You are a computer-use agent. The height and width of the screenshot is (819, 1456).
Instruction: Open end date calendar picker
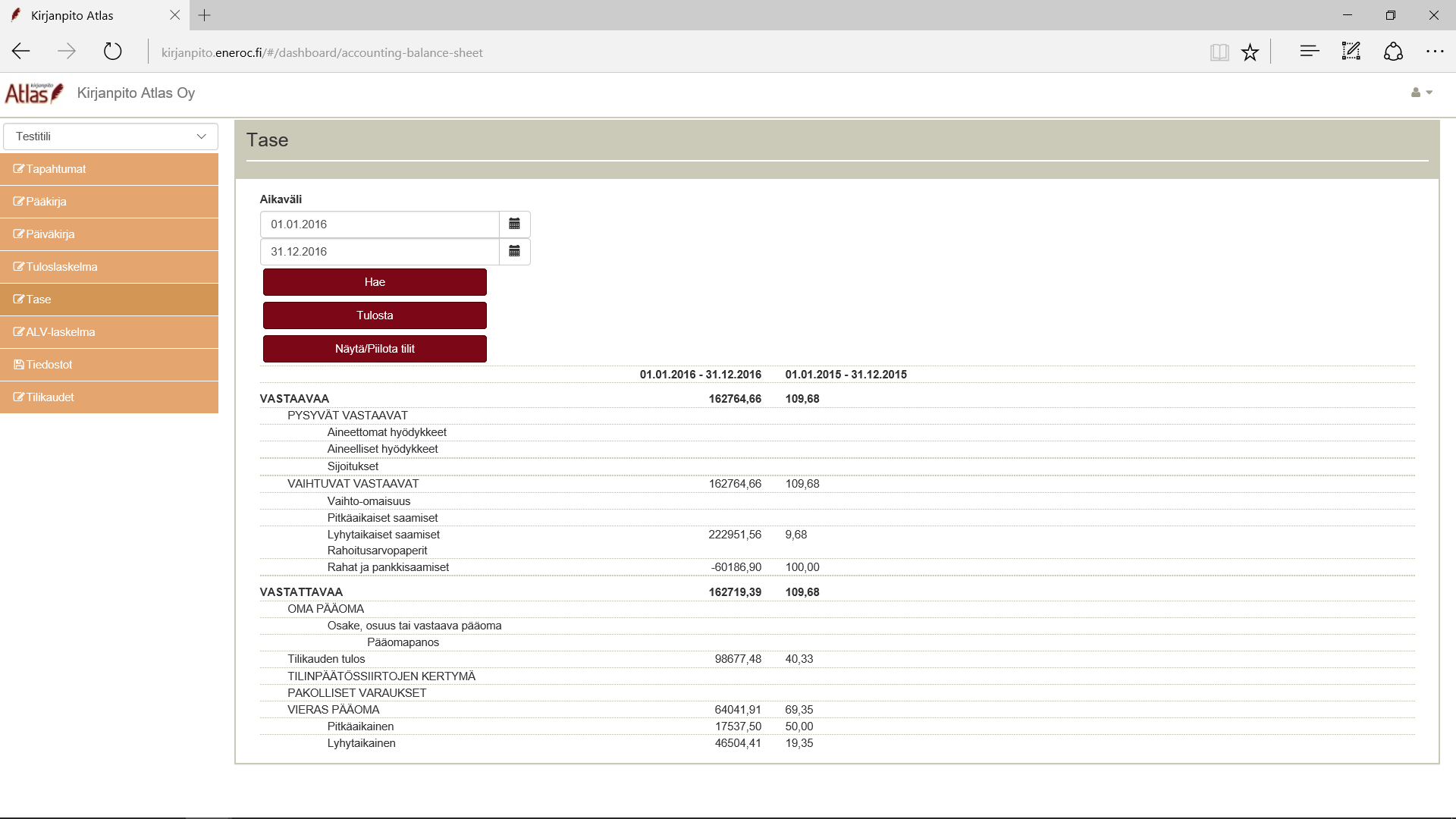tap(514, 252)
